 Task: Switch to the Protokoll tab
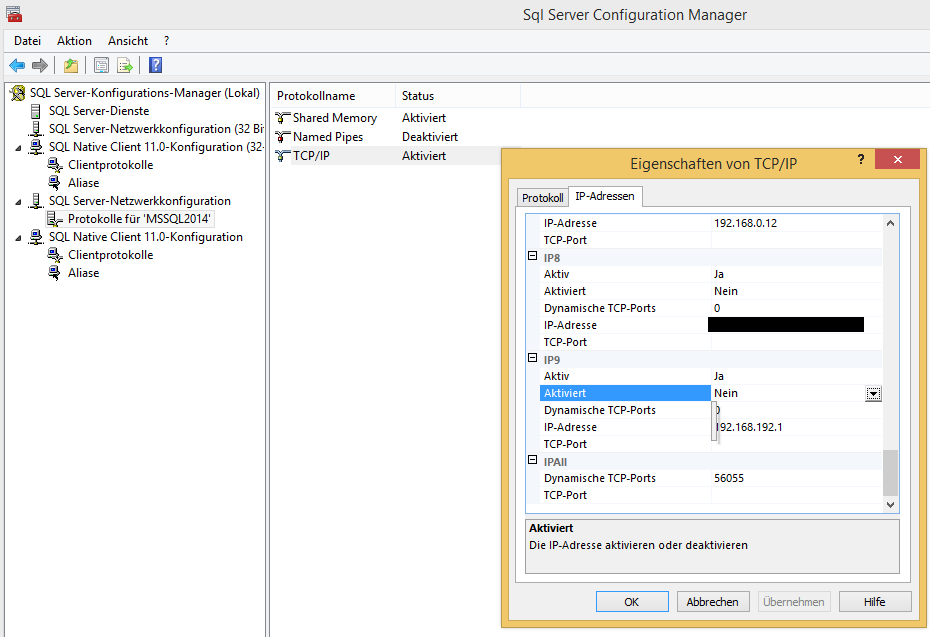(x=543, y=198)
